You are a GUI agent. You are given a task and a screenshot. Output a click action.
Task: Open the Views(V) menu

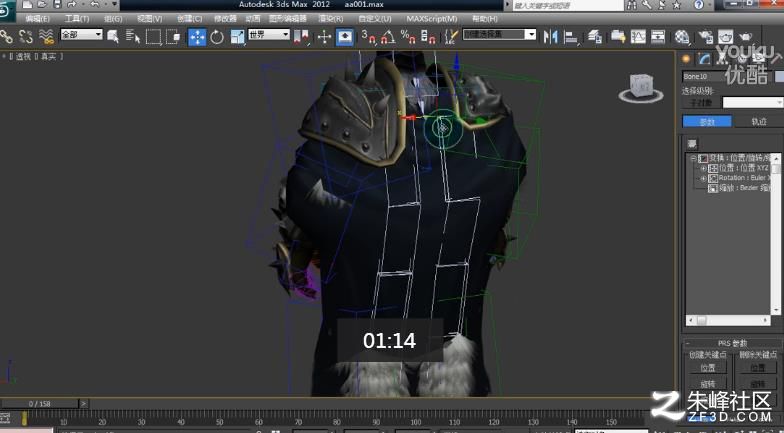150,18
